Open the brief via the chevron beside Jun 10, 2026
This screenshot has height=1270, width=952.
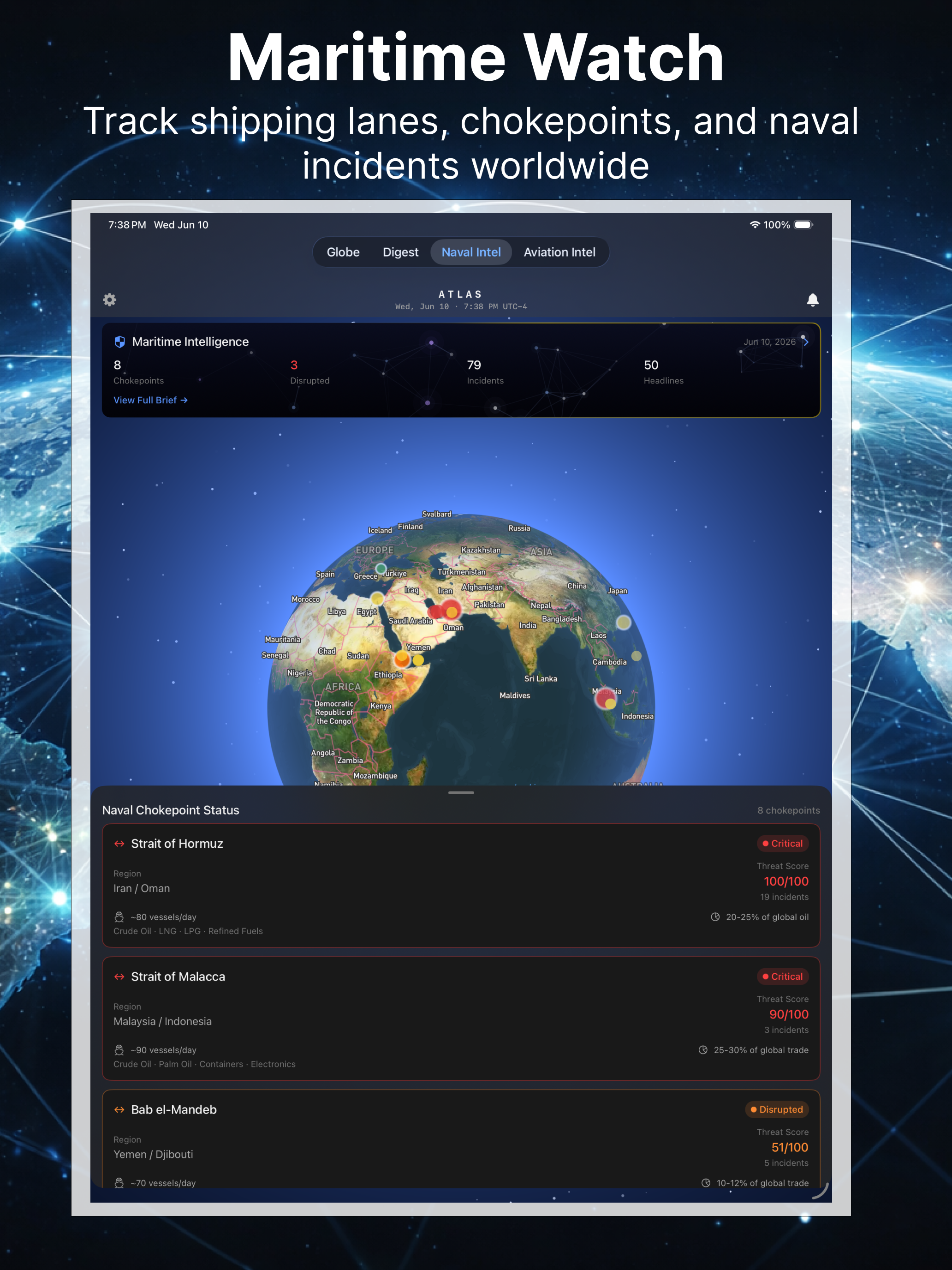(x=806, y=341)
